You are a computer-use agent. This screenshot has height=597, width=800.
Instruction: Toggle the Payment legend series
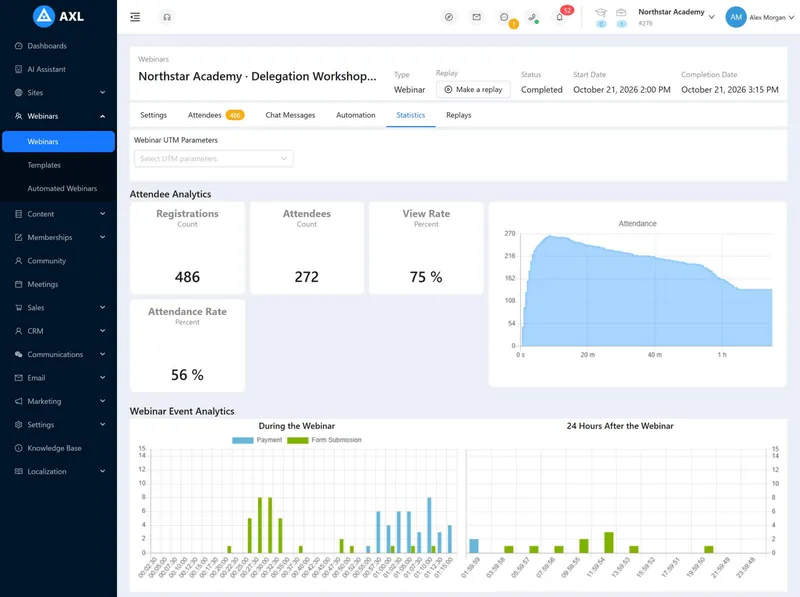tap(257, 440)
